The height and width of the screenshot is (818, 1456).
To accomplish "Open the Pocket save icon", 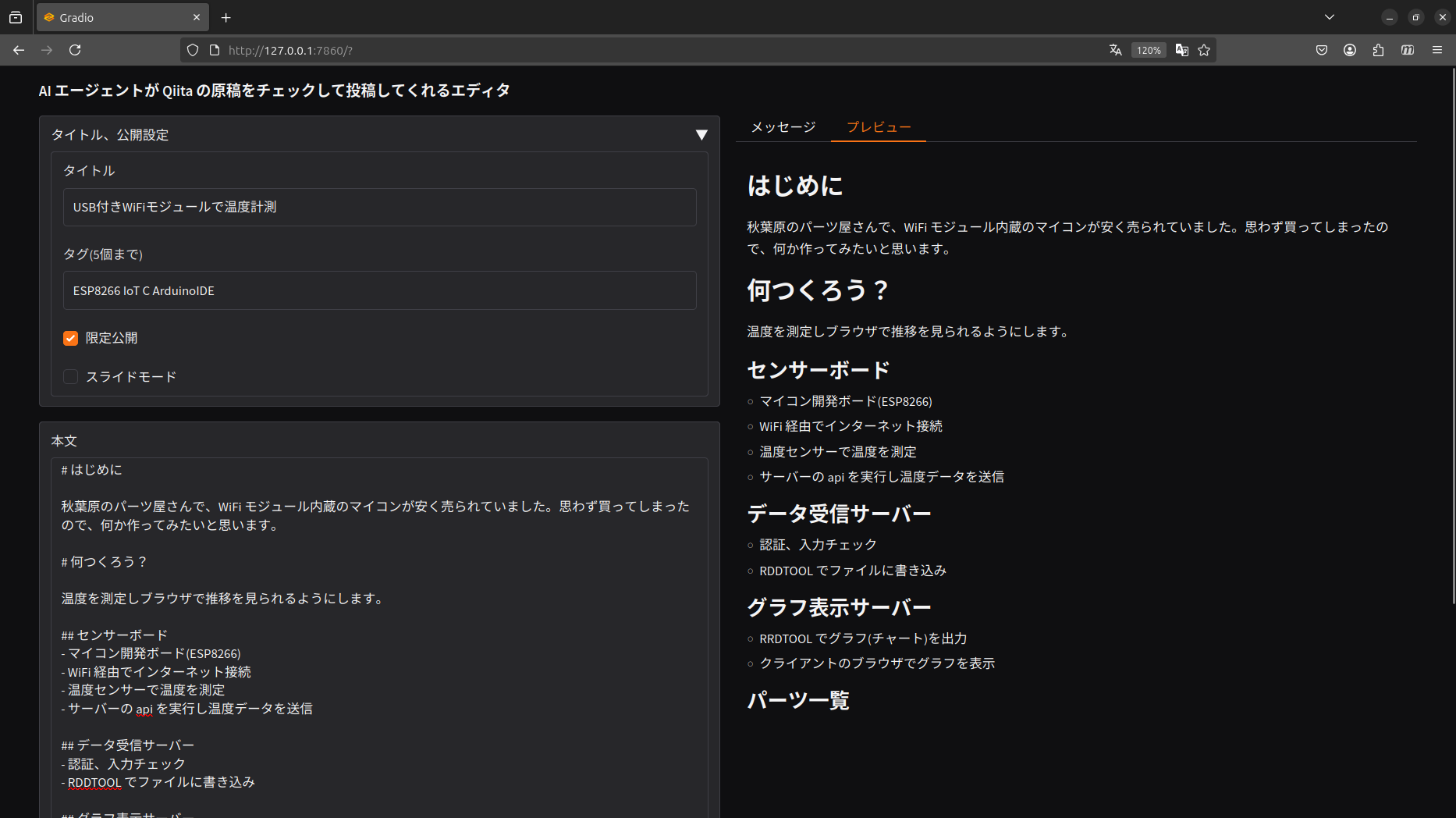I will [x=1322, y=50].
